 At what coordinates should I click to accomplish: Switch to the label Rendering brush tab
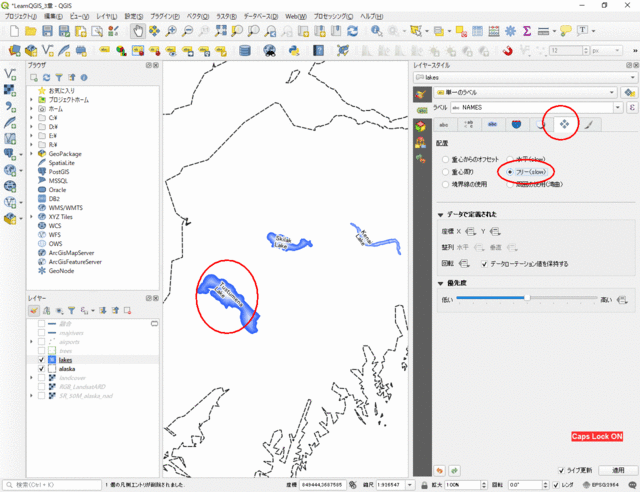click(589, 125)
